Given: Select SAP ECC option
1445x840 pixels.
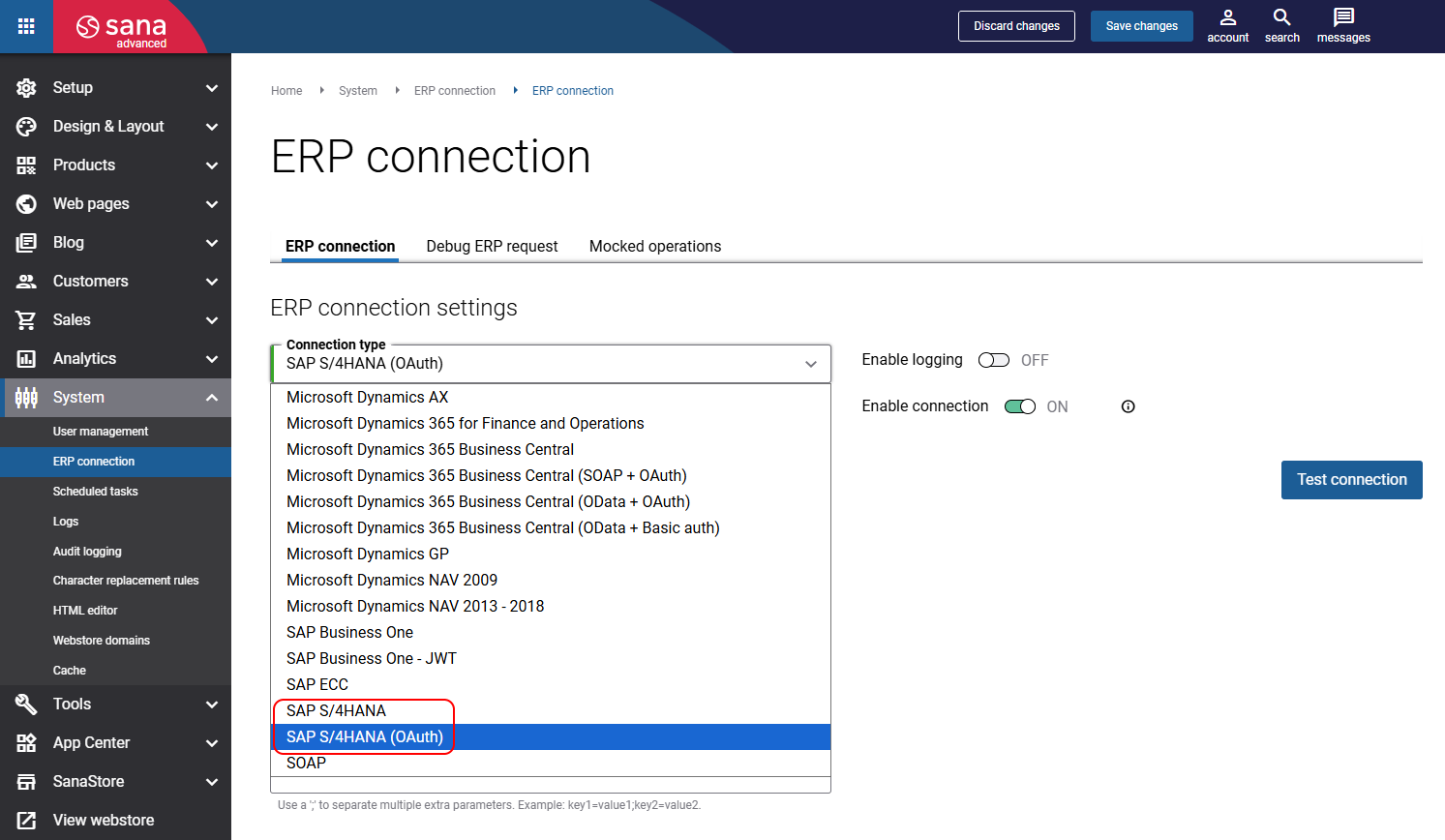Looking at the screenshot, I should point(551,684).
